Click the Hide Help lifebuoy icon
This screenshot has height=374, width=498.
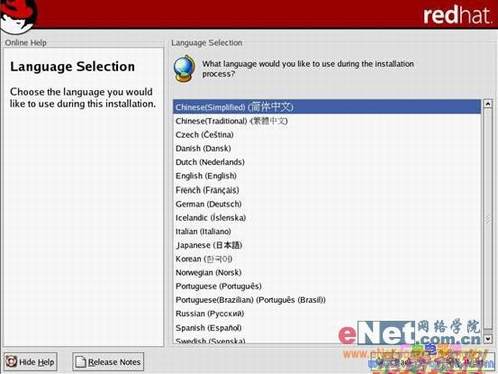(x=11, y=362)
